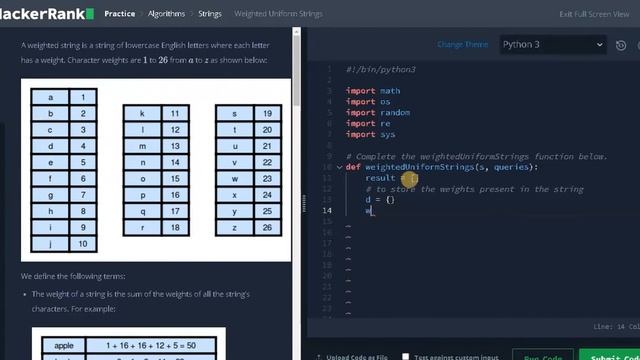Collapse the weightedUniformStrings function fold arrow

[x=339, y=167]
